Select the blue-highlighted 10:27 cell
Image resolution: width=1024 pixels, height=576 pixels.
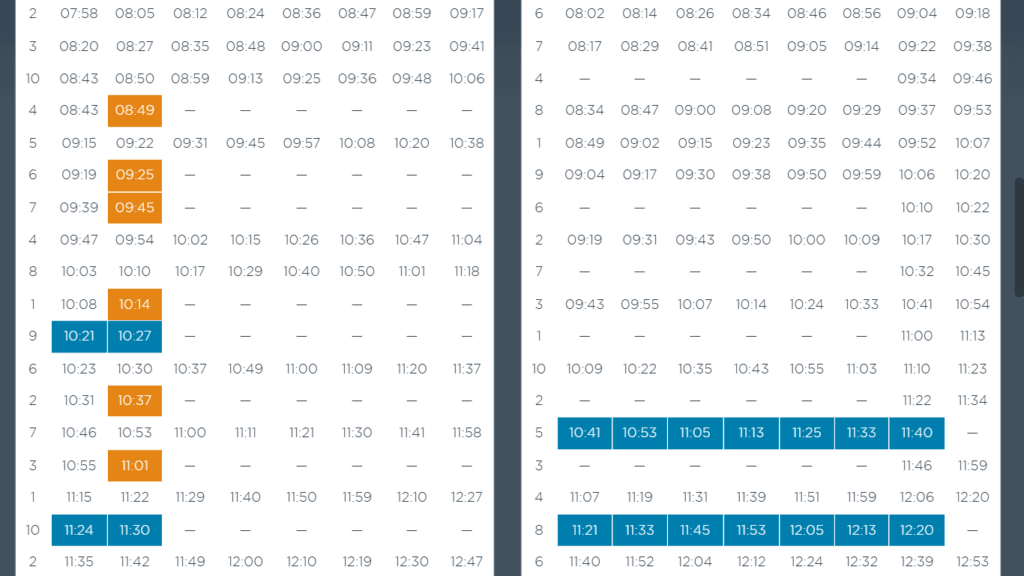[135, 336]
